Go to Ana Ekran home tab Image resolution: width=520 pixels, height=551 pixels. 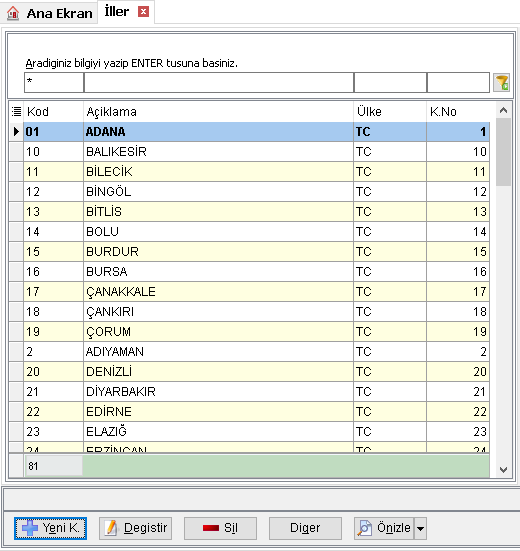click(50, 13)
